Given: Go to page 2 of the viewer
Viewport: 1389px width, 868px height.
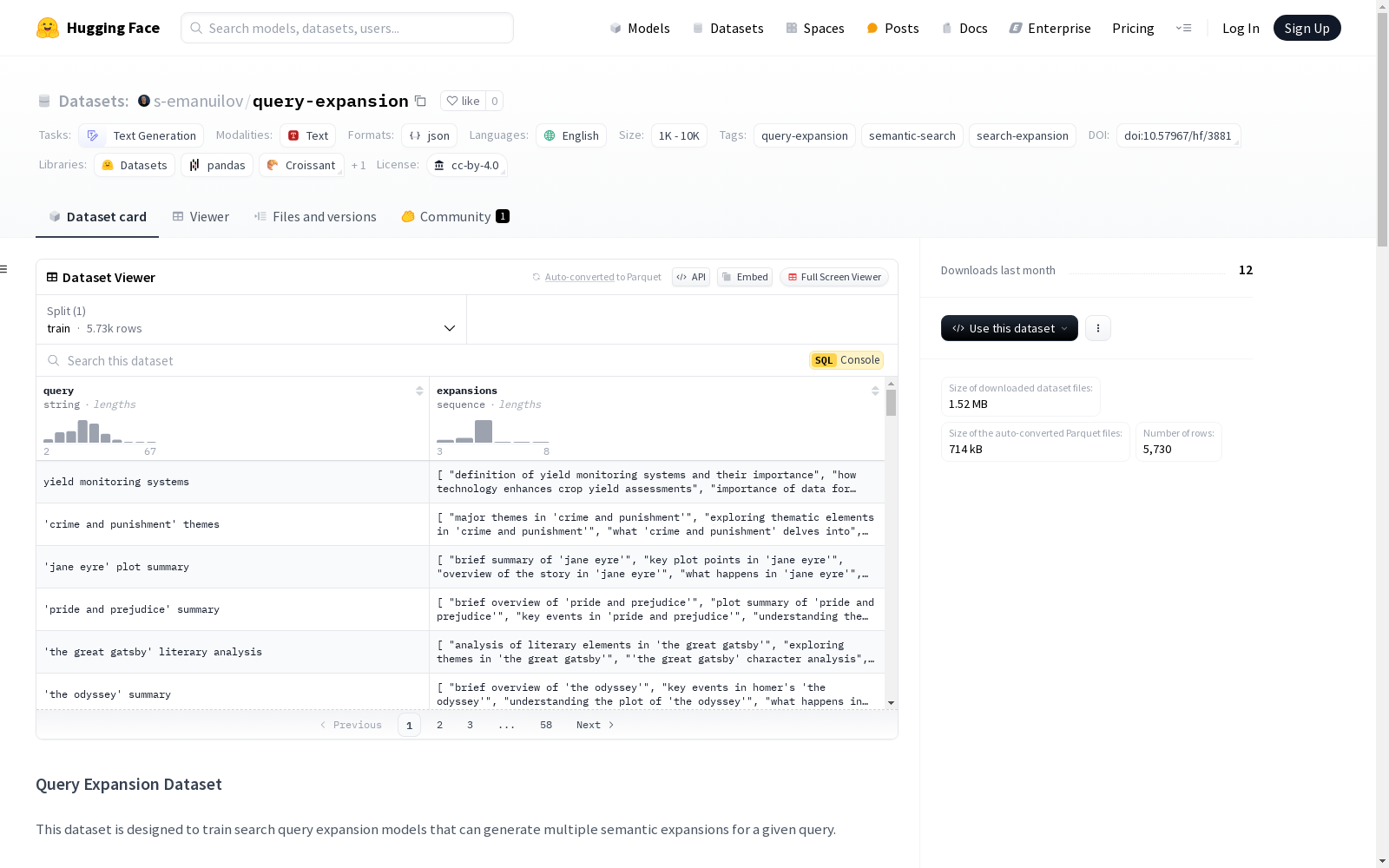Looking at the screenshot, I should point(440,725).
